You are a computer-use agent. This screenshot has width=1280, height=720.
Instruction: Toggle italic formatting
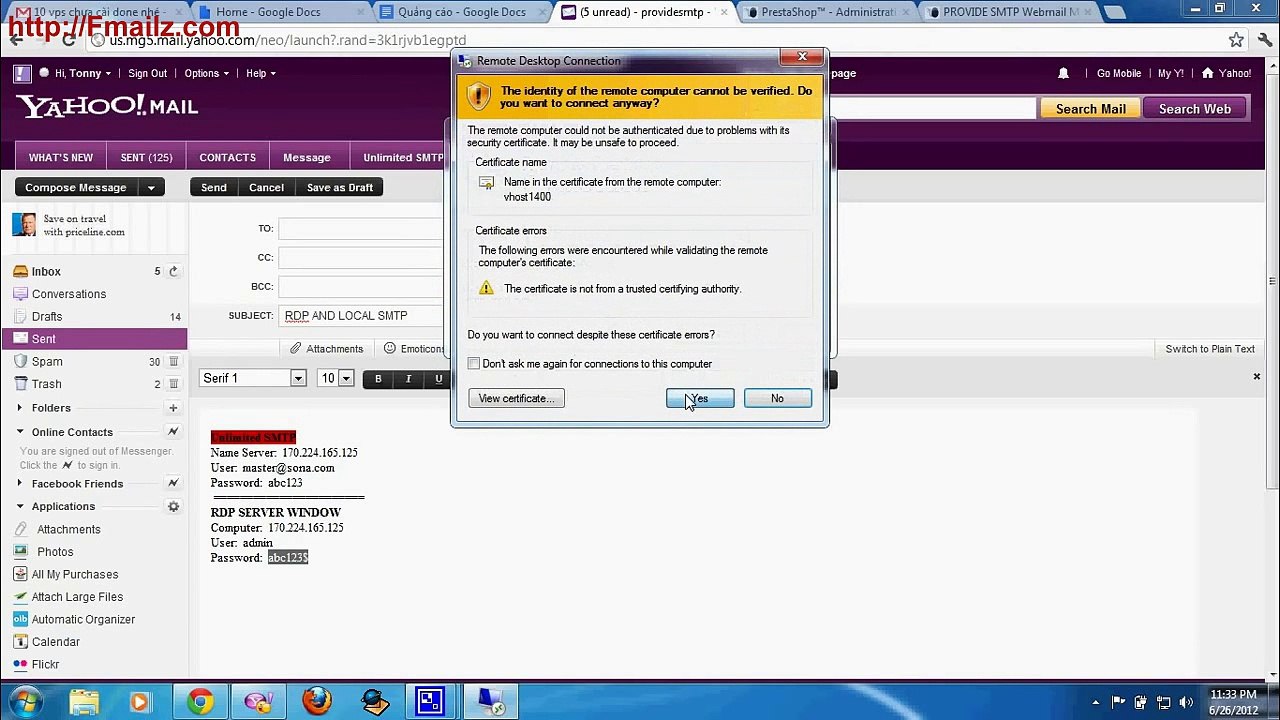(408, 379)
